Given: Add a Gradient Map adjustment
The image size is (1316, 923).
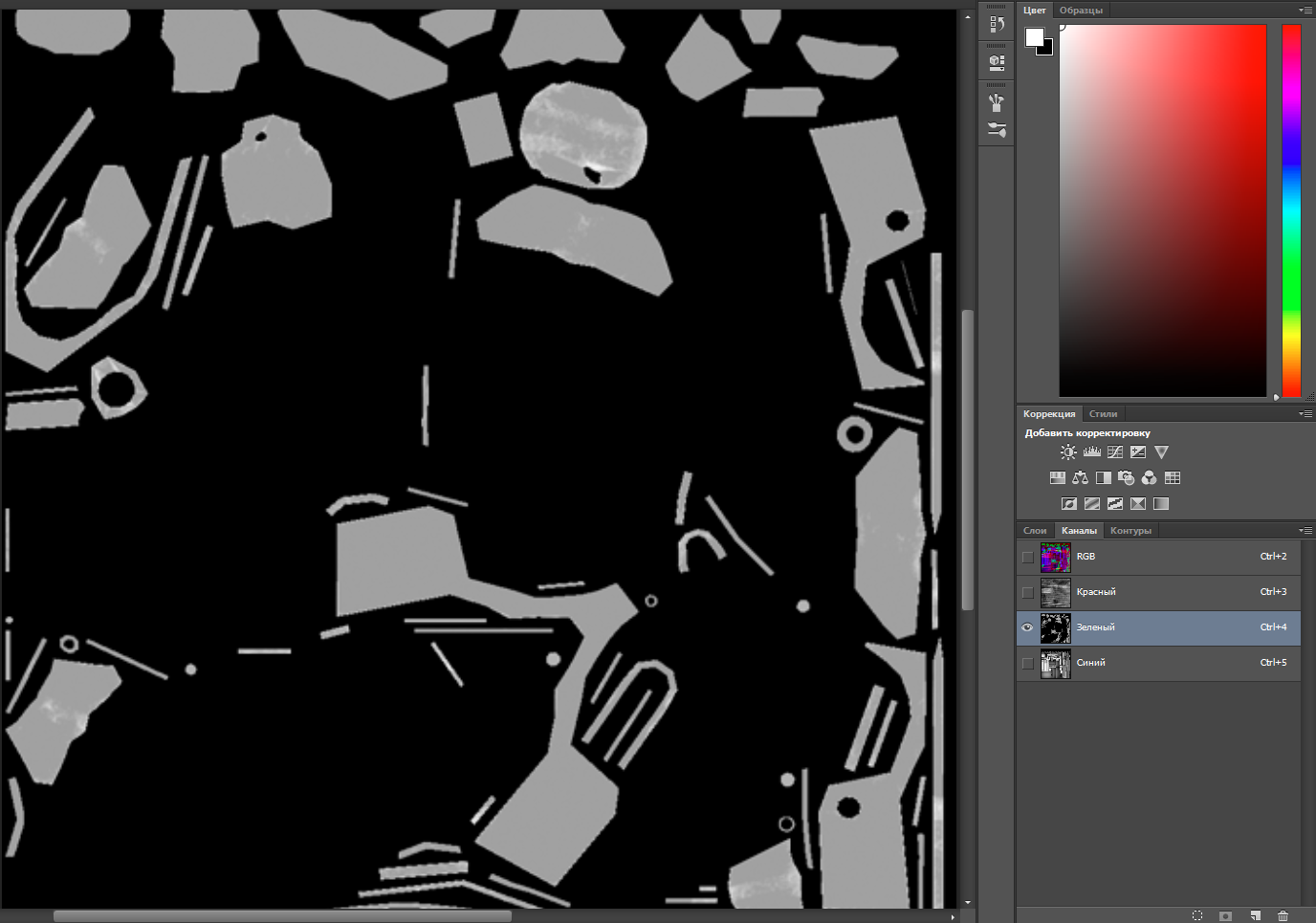Looking at the screenshot, I should pos(1161,504).
